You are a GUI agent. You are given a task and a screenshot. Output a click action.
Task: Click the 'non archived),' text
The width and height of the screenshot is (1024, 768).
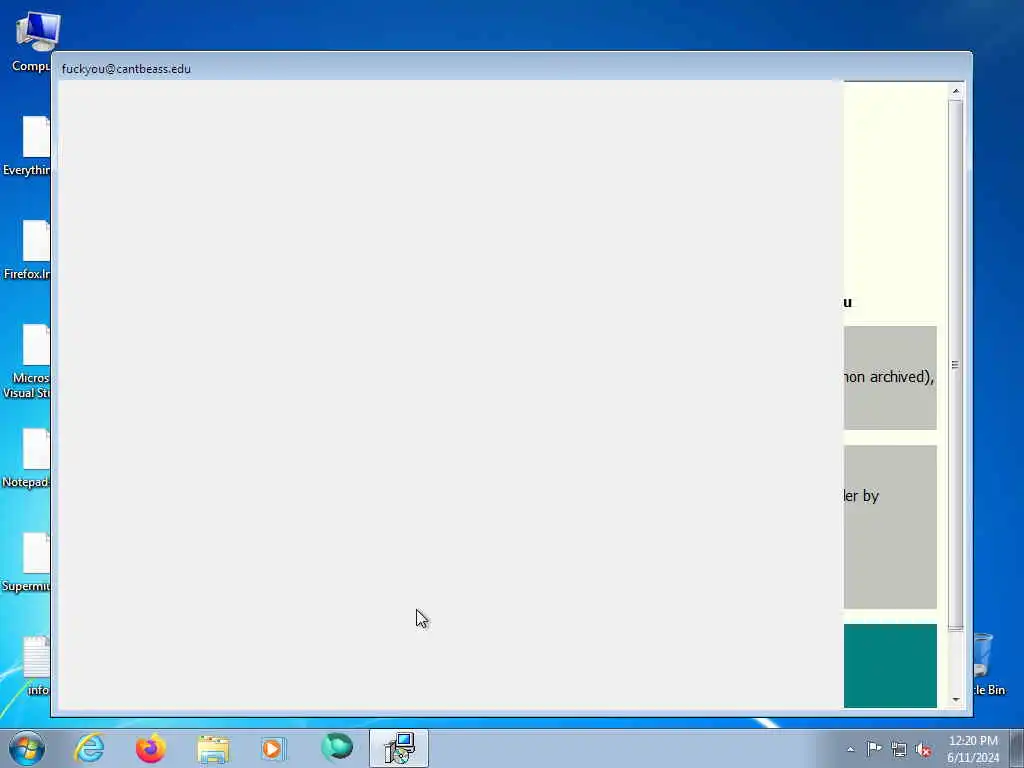coord(889,377)
